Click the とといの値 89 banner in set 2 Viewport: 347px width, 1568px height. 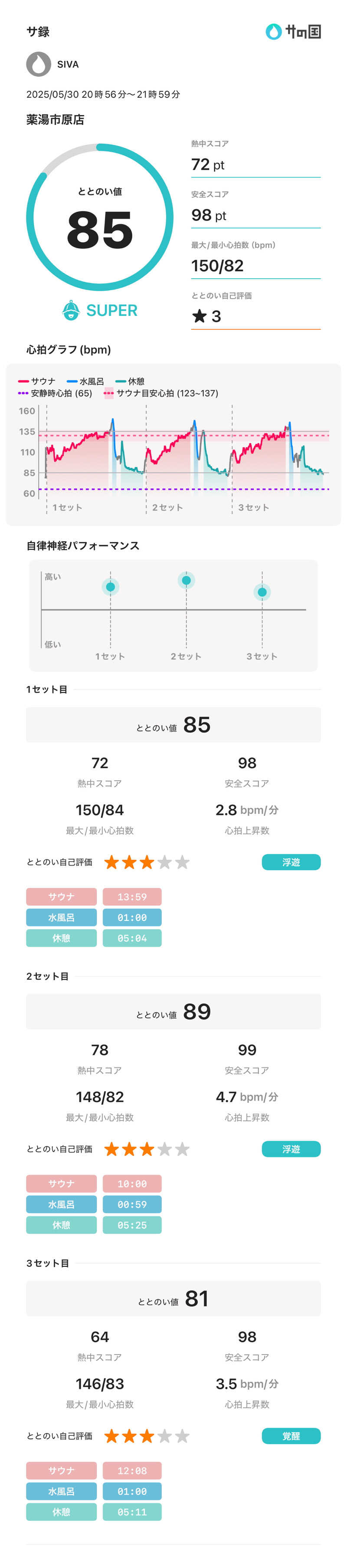(x=173, y=1012)
